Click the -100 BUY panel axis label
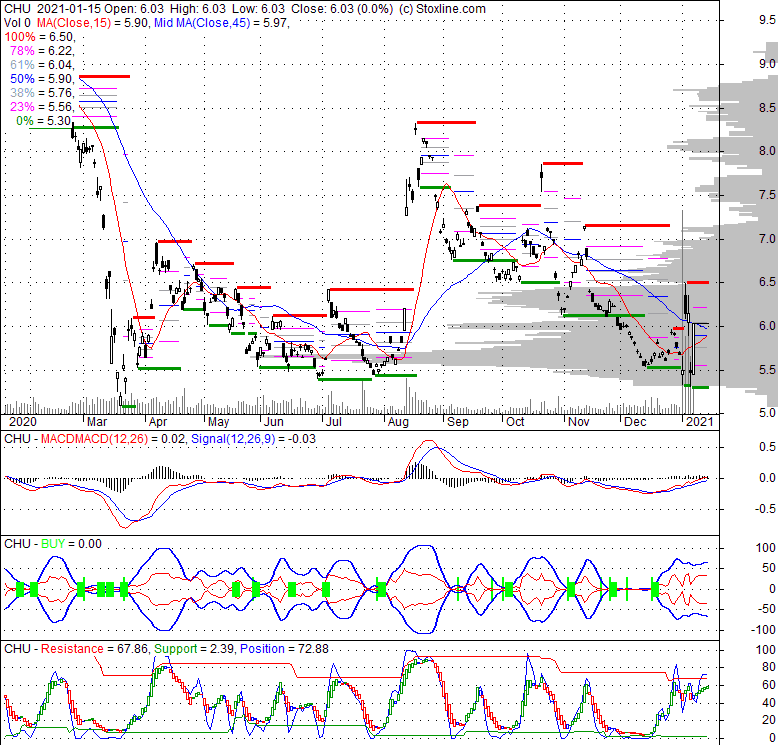Image resolution: width=780 pixels, height=745 pixels. tap(764, 630)
